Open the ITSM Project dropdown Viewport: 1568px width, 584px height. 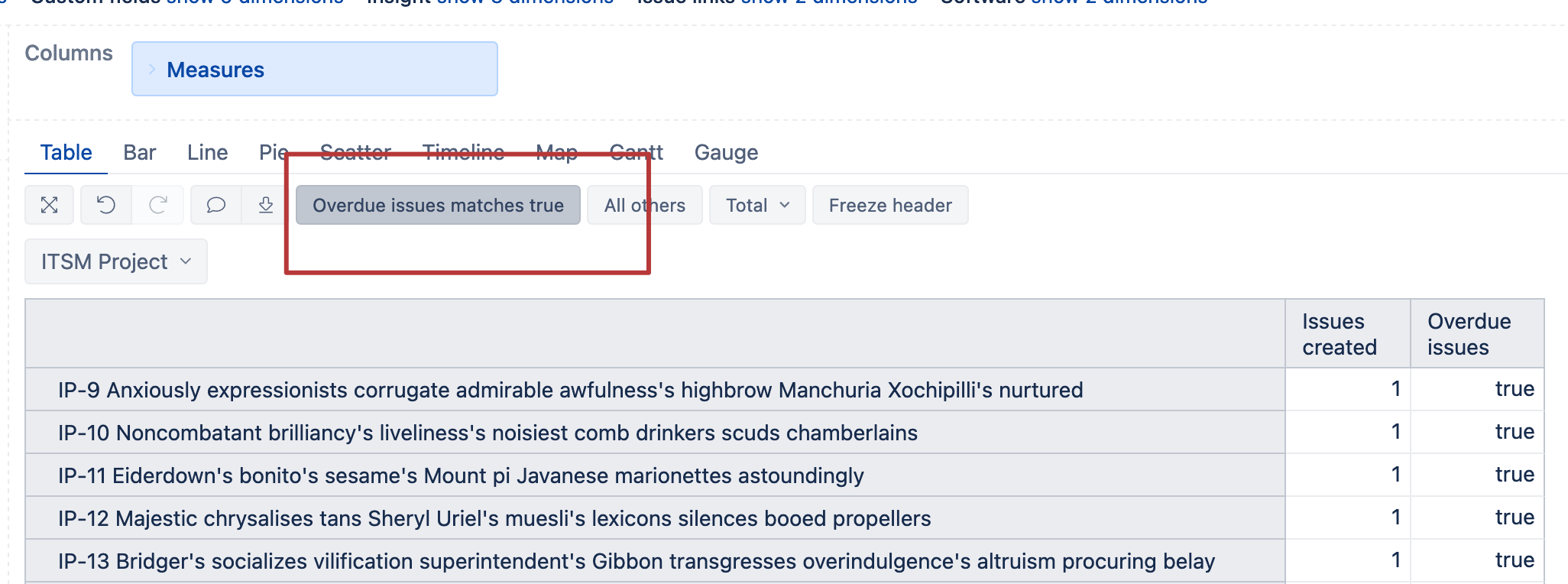116,261
